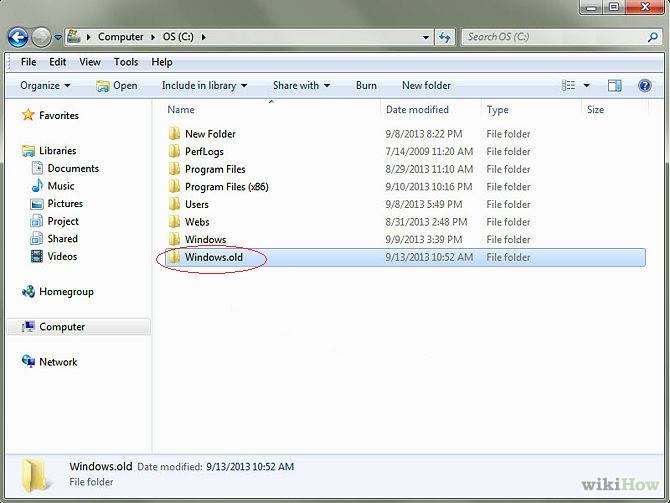Open the view options dropdown arrow

coord(586,85)
